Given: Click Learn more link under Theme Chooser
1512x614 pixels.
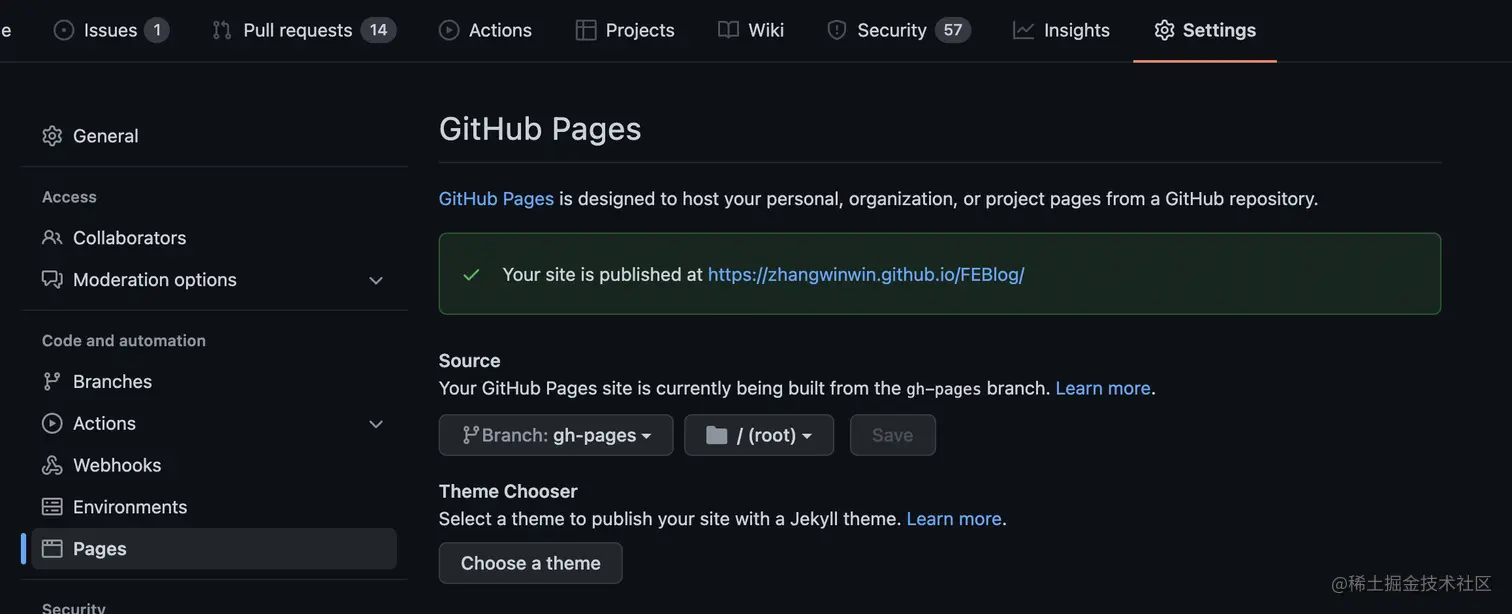Looking at the screenshot, I should tap(954, 519).
